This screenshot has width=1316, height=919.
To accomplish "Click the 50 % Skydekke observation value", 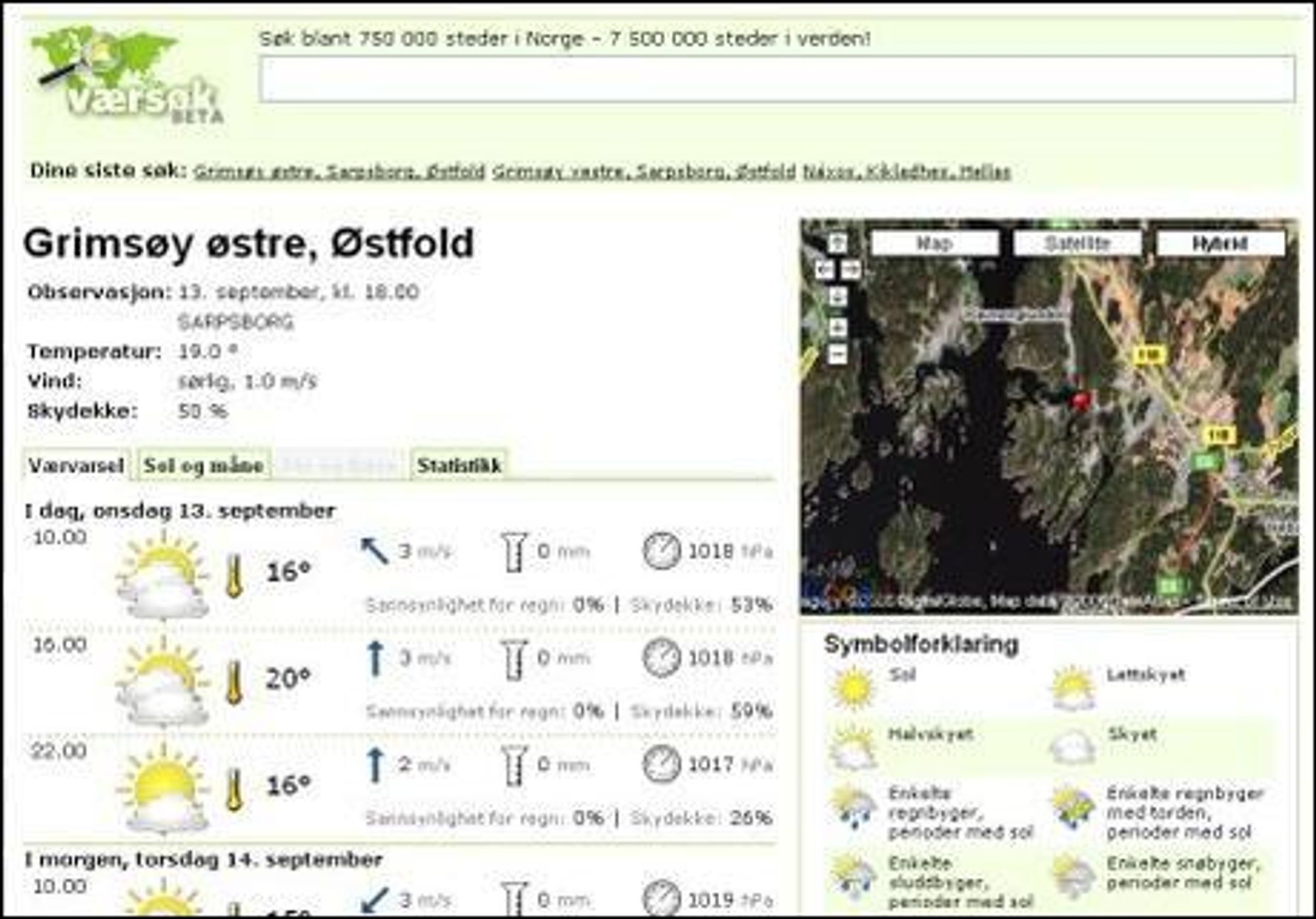I will (x=203, y=411).
